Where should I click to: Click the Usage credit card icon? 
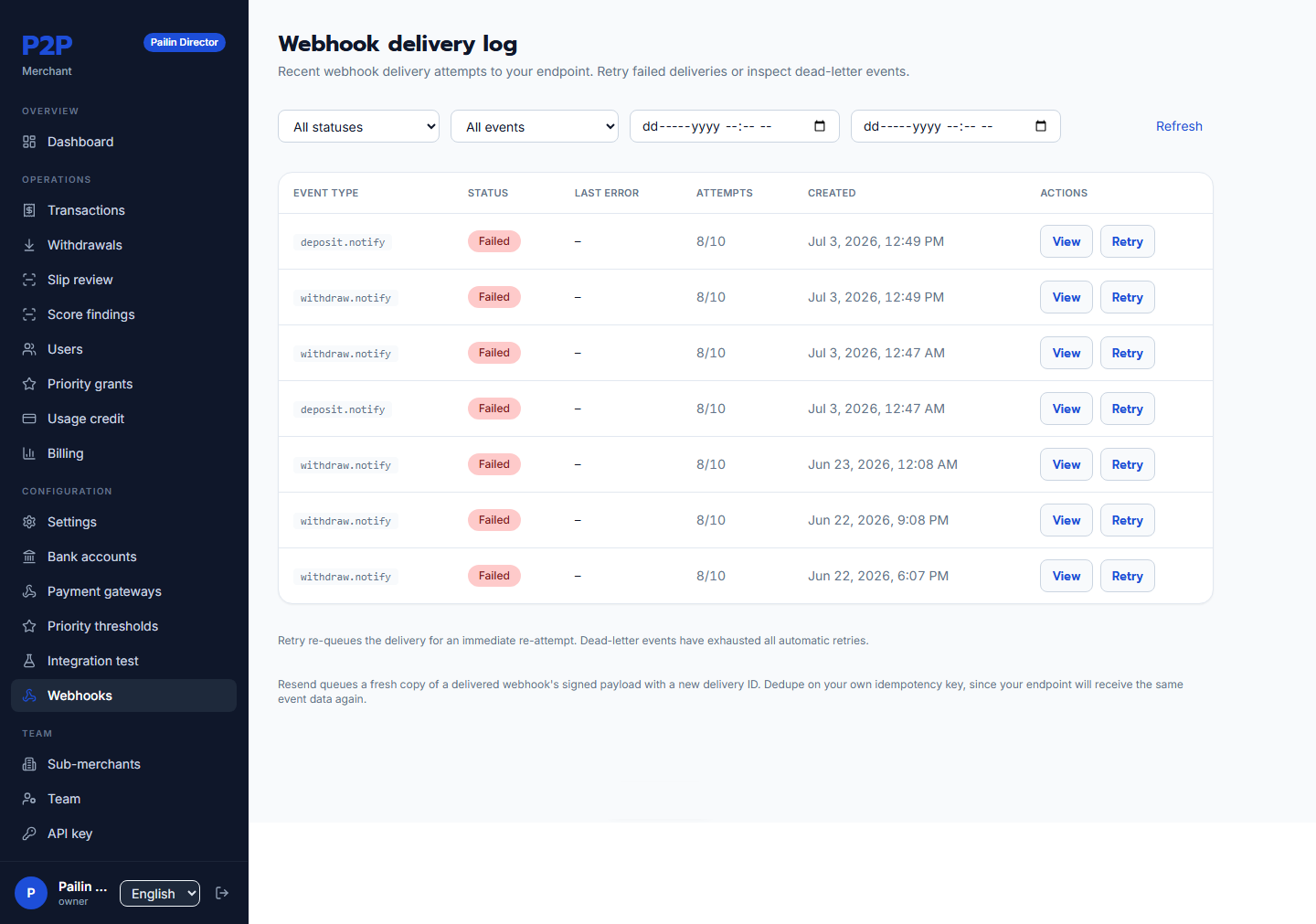(29, 419)
